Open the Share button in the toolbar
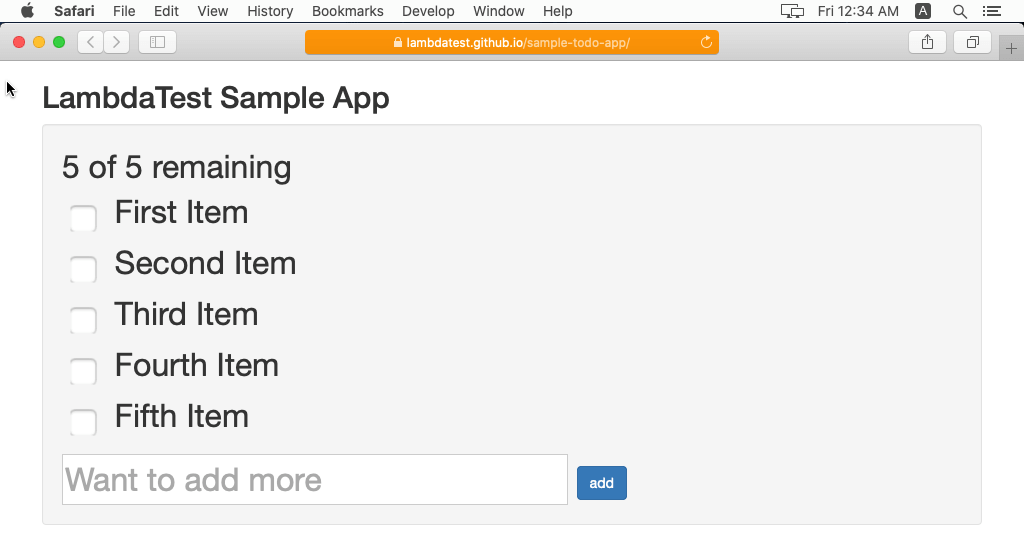Screen dimensions: 1024x540 pyautogui.click(x=927, y=42)
